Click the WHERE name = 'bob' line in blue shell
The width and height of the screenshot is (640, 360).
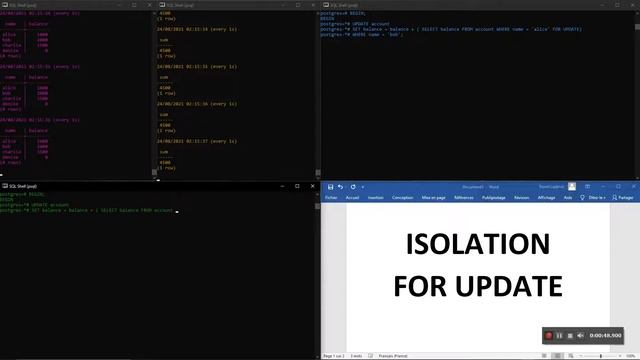click(x=362, y=34)
